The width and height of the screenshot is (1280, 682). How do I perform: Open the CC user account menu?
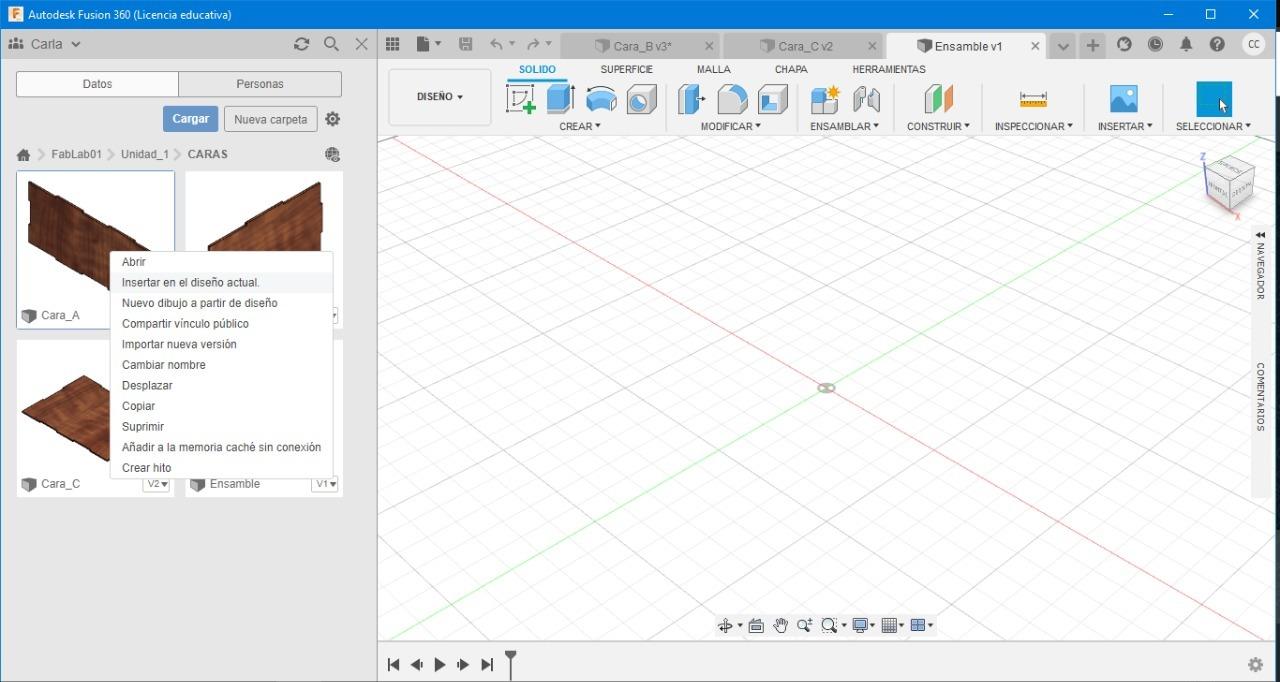[x=1253, y=44]
